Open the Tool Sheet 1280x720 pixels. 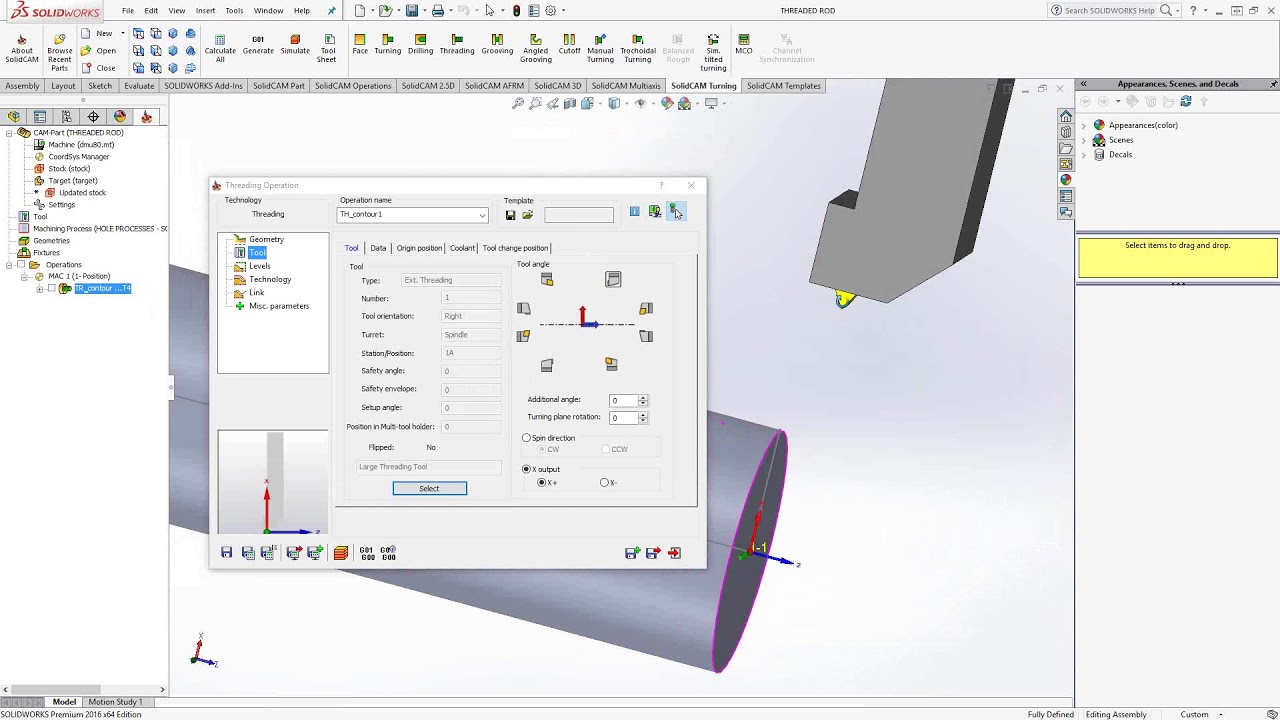click(x=327, y=50)
